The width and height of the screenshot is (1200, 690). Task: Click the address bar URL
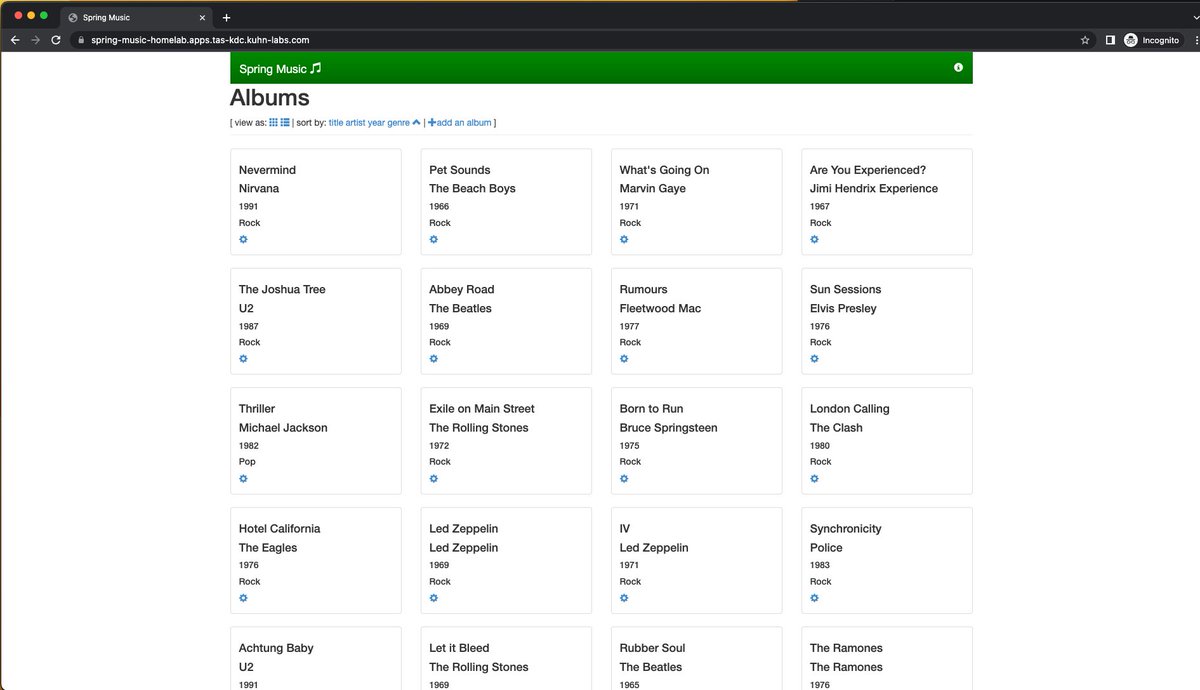200,40
